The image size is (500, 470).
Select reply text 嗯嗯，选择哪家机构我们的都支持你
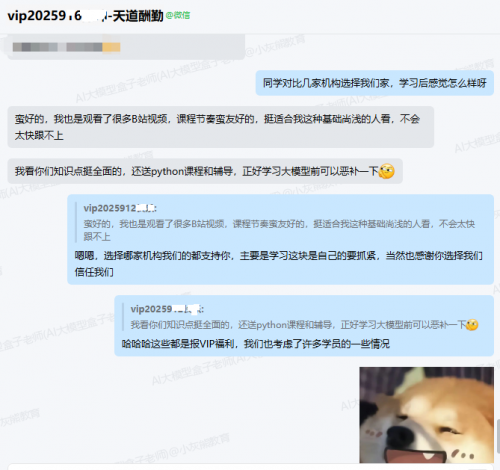pos(279,264)
